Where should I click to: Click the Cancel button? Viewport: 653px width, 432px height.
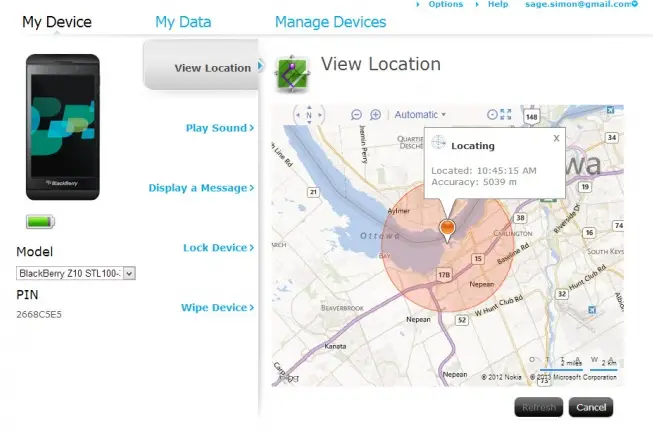point(591,407)
